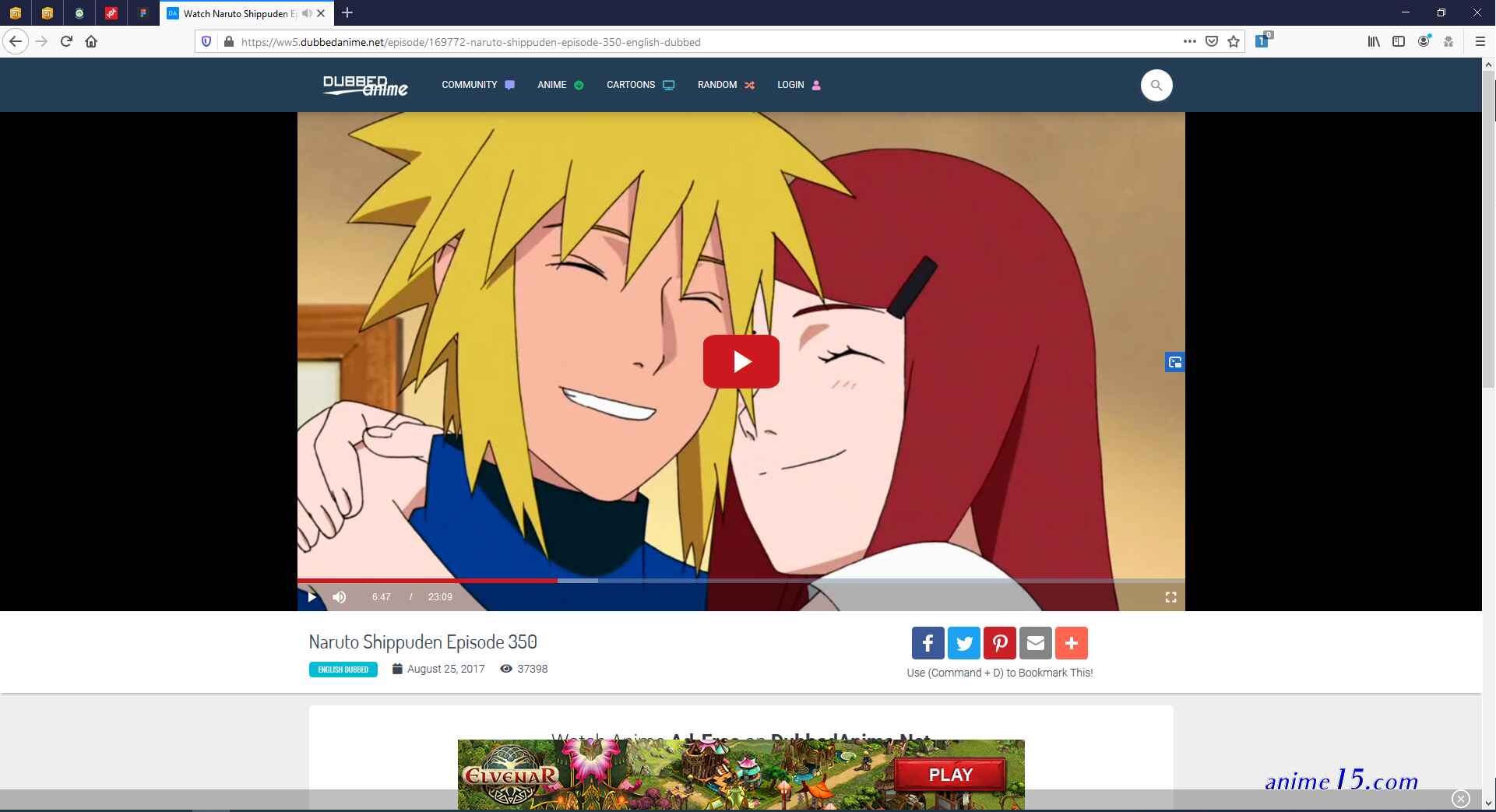Click the Naruto Shippuden Episode 350 title
The height and width of the screenshot is (812, 1496).
(x=423, y=642)
